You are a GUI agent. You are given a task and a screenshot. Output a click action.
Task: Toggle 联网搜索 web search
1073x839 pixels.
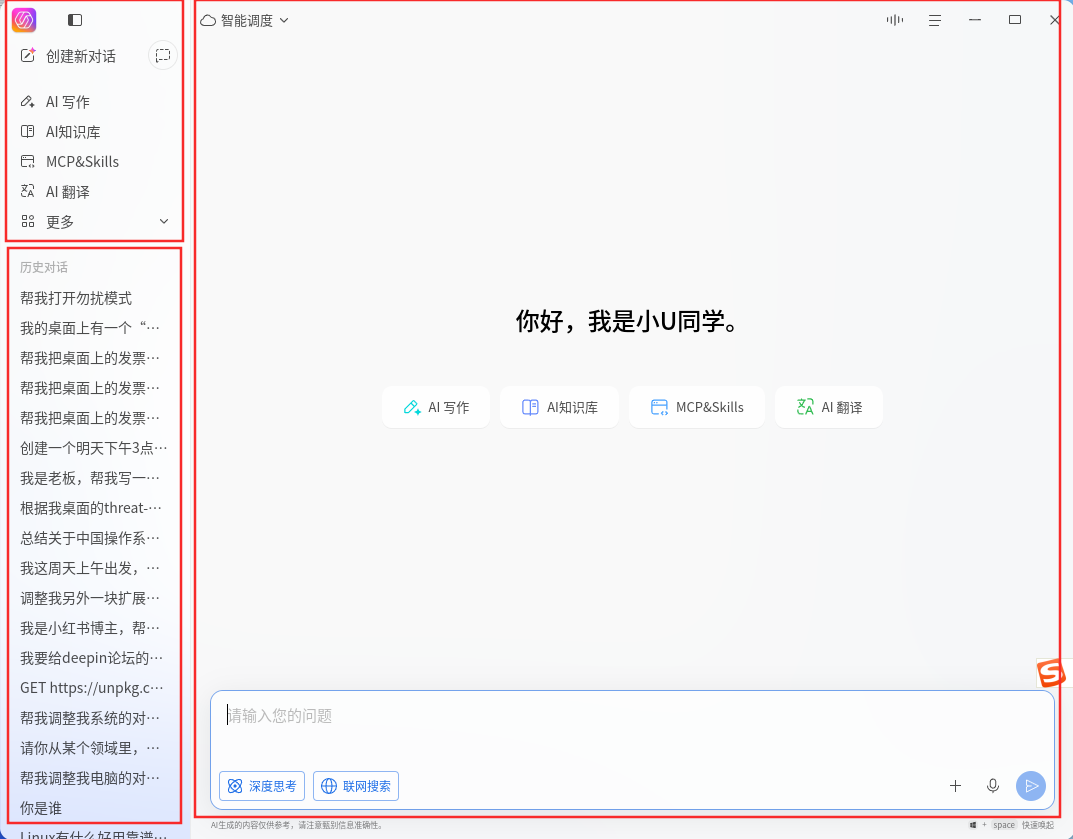(x=356, y=786)
